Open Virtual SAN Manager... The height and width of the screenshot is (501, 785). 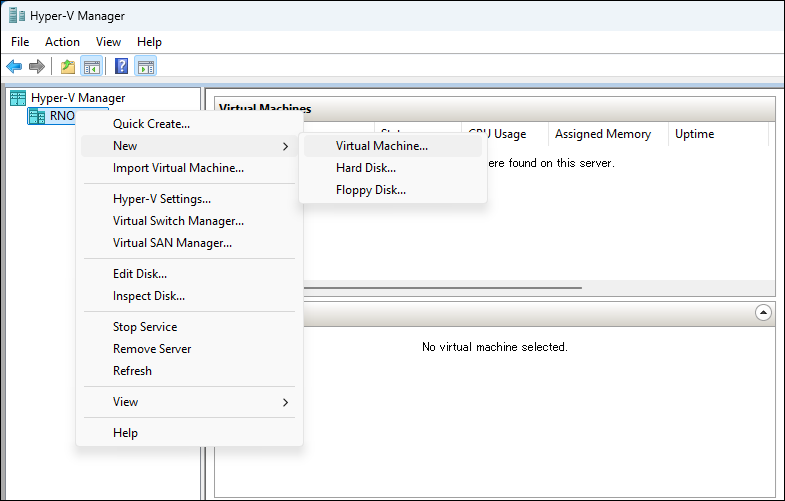click(x=189, y=243)
